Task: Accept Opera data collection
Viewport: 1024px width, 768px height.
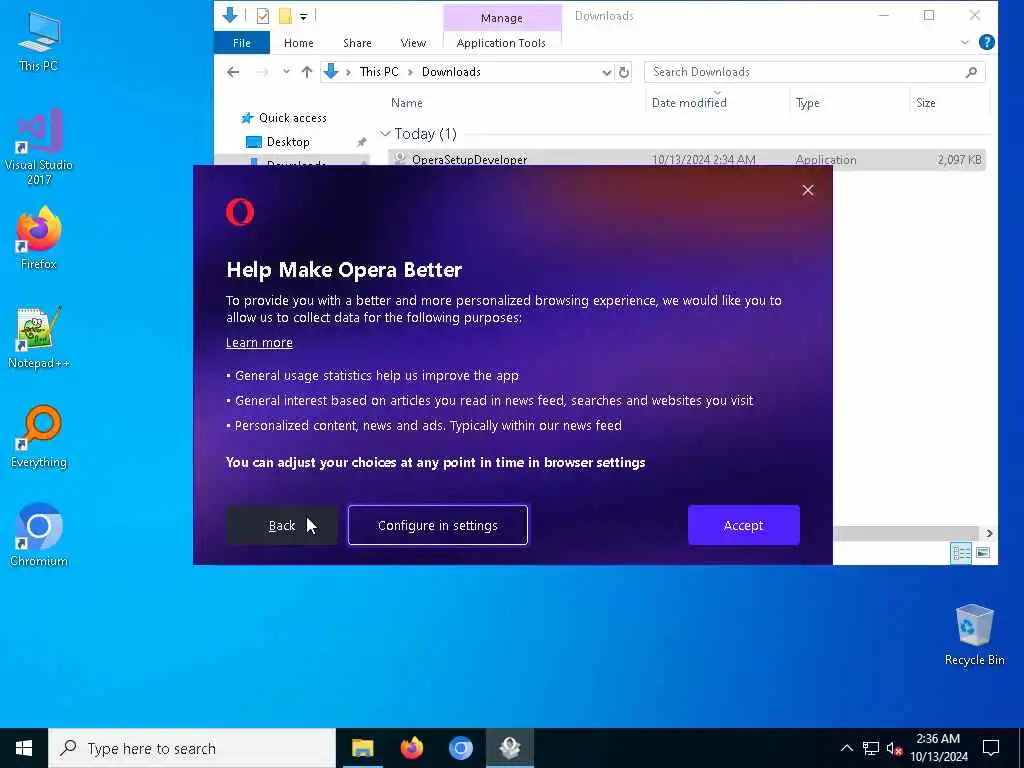Action: click(743, 525)
